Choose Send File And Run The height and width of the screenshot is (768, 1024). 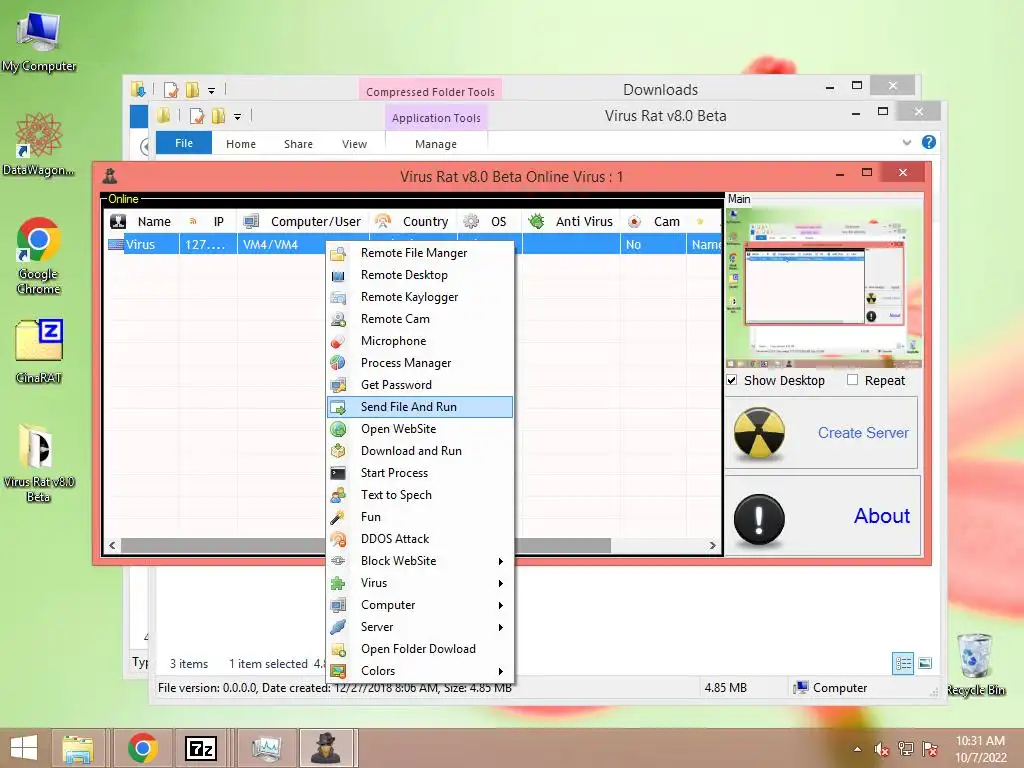coord(419,407)
